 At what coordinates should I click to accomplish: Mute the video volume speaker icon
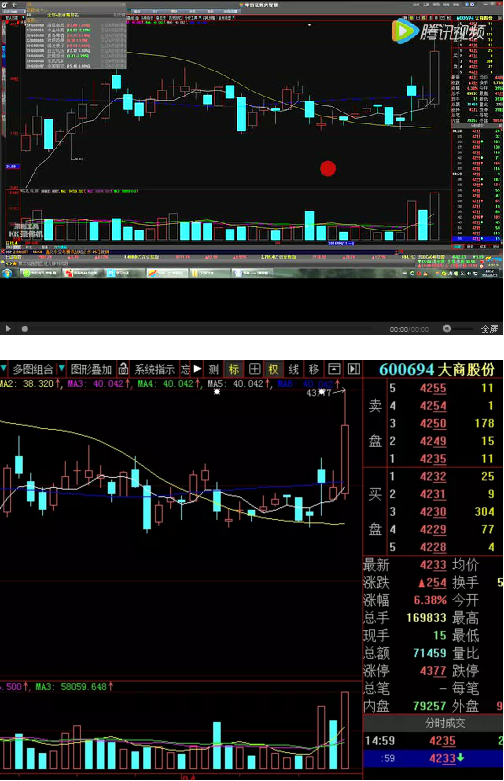click(447, 328)
